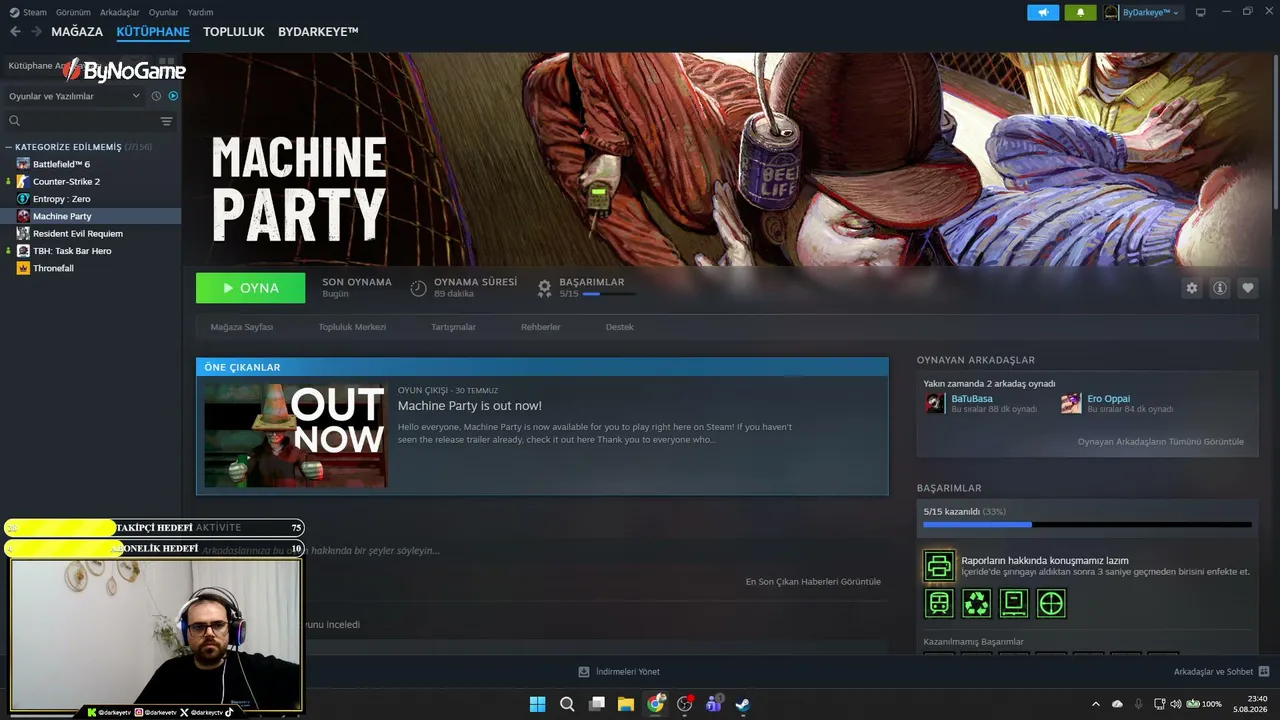
Task: Open the Arkadaşlar menu
Action: coord(120,12)
